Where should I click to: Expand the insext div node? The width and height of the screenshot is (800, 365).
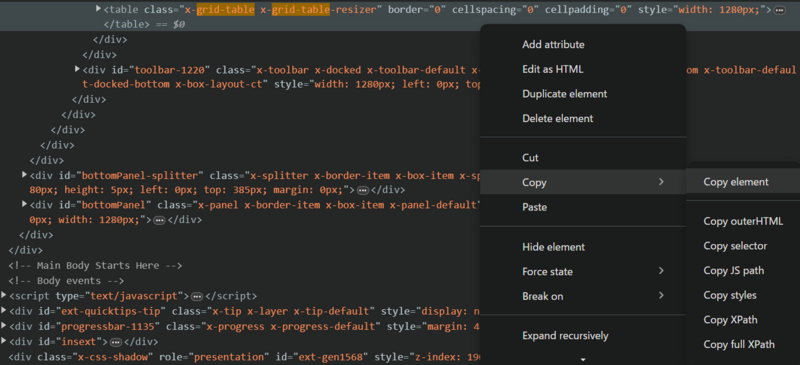click(x=4, y=340)
